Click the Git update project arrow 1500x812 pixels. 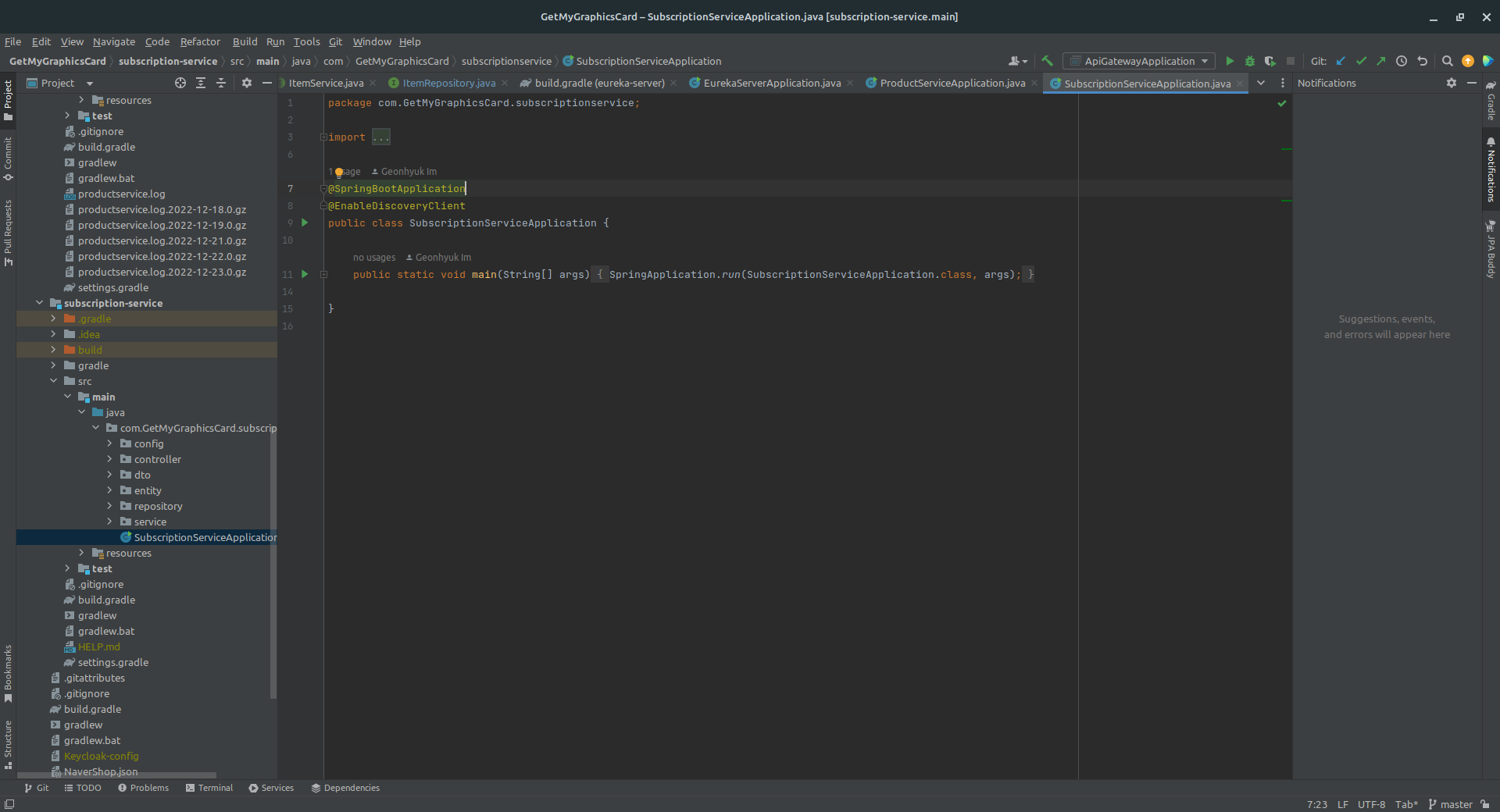tap(1341, 61)
